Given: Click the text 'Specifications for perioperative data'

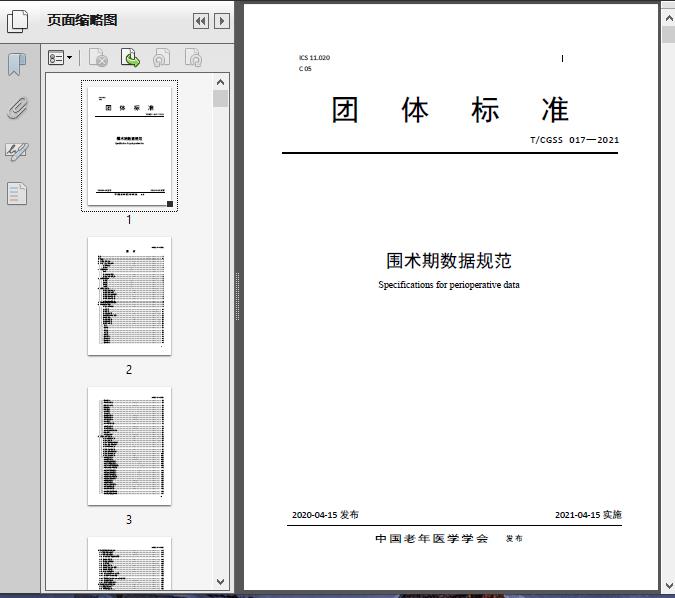Looking at the screenshot, I should point(449,285).
